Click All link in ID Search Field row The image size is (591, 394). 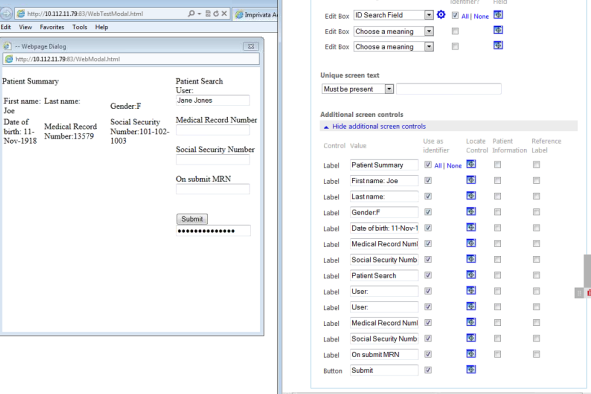point(465,17)
